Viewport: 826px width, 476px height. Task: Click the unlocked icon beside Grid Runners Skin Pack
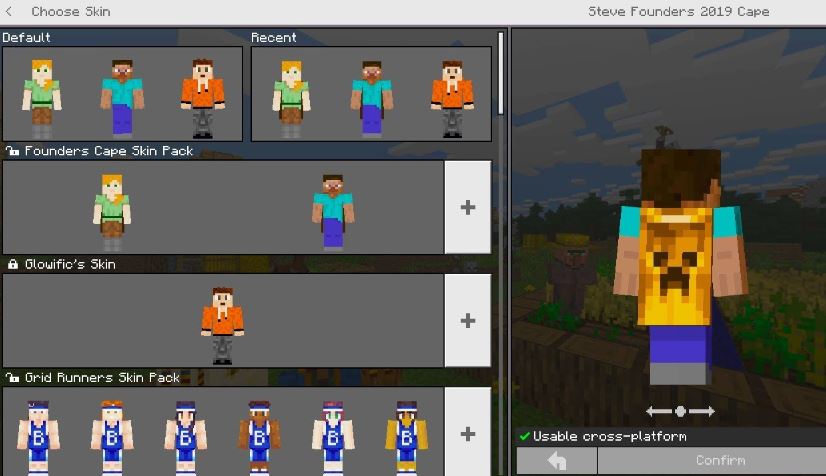[x=13, y=378]
